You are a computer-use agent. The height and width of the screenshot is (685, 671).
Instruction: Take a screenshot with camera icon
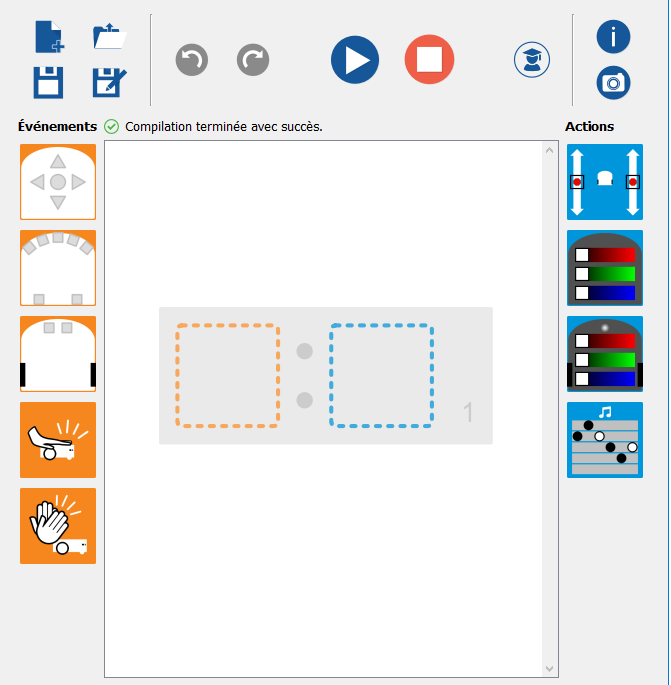tap(613, 83)
